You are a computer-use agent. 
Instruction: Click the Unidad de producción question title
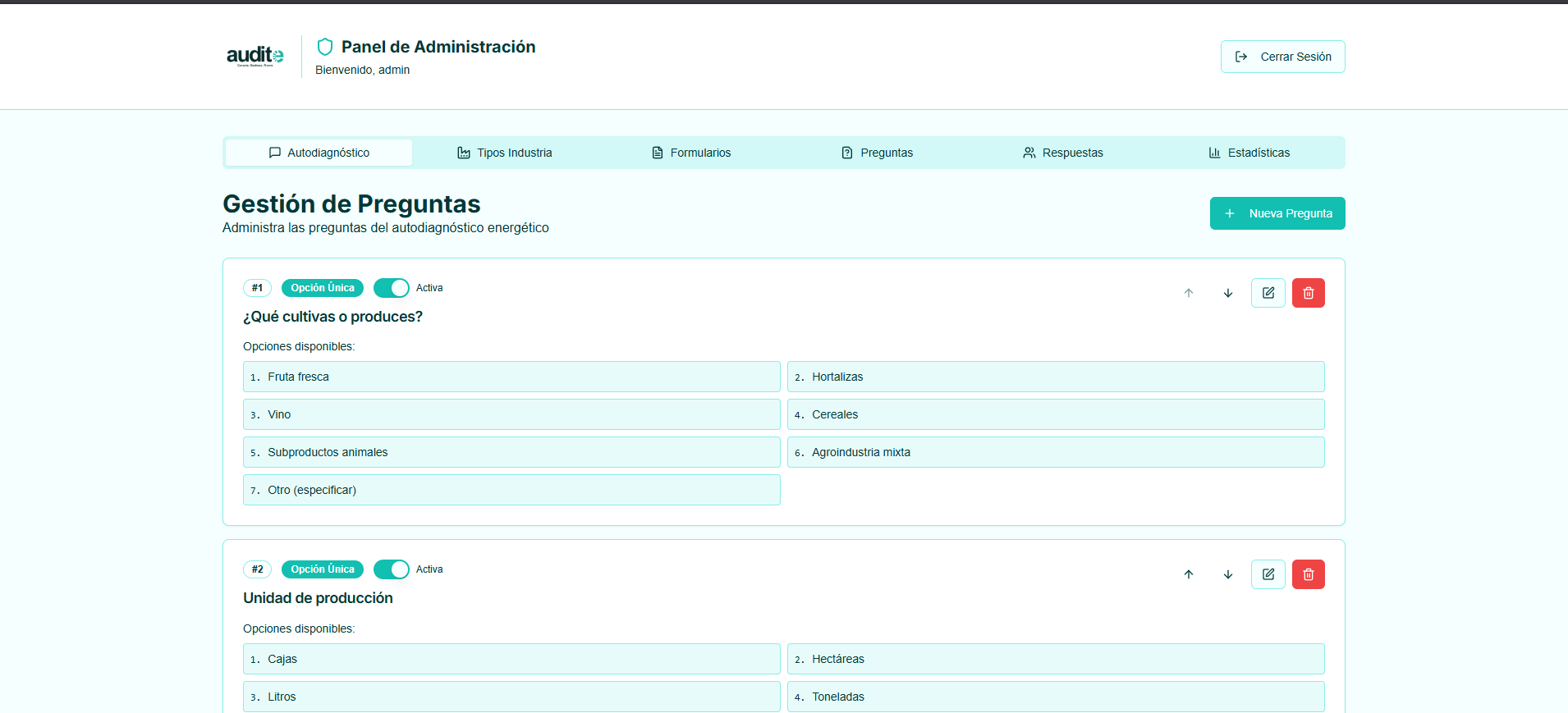click(318, 598)
